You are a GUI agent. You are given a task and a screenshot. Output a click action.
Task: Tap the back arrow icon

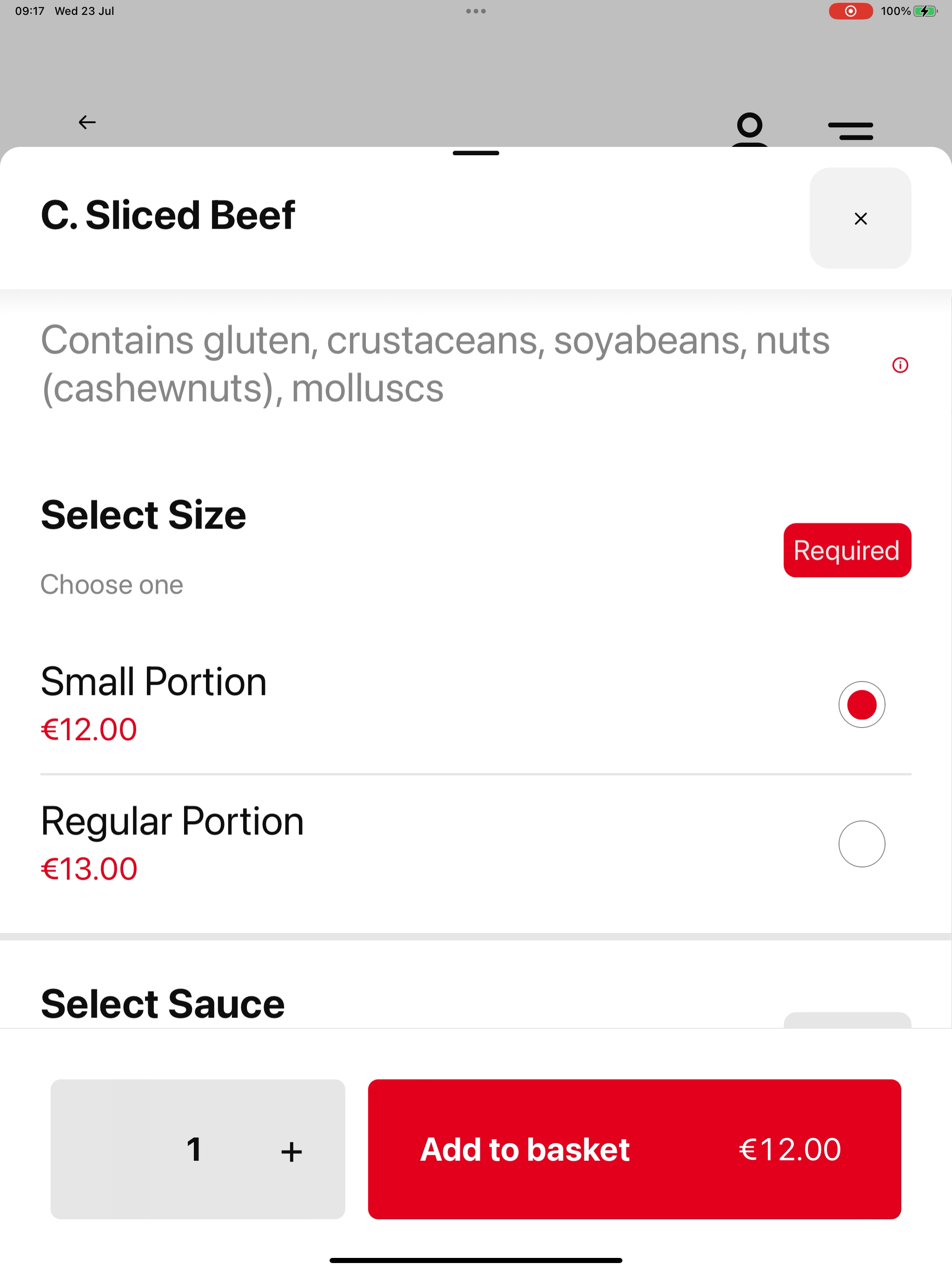click(x=87, y=122)
